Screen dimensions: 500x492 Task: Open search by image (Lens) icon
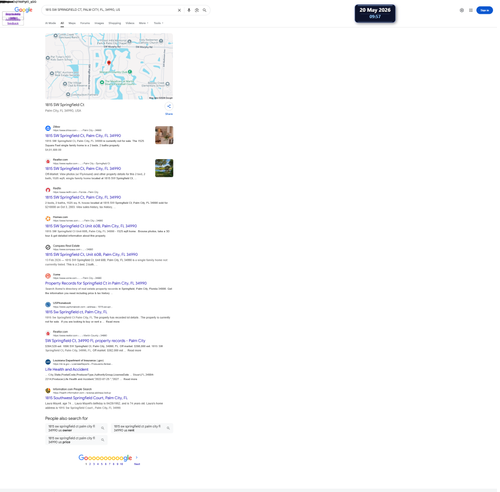[197, 10]
